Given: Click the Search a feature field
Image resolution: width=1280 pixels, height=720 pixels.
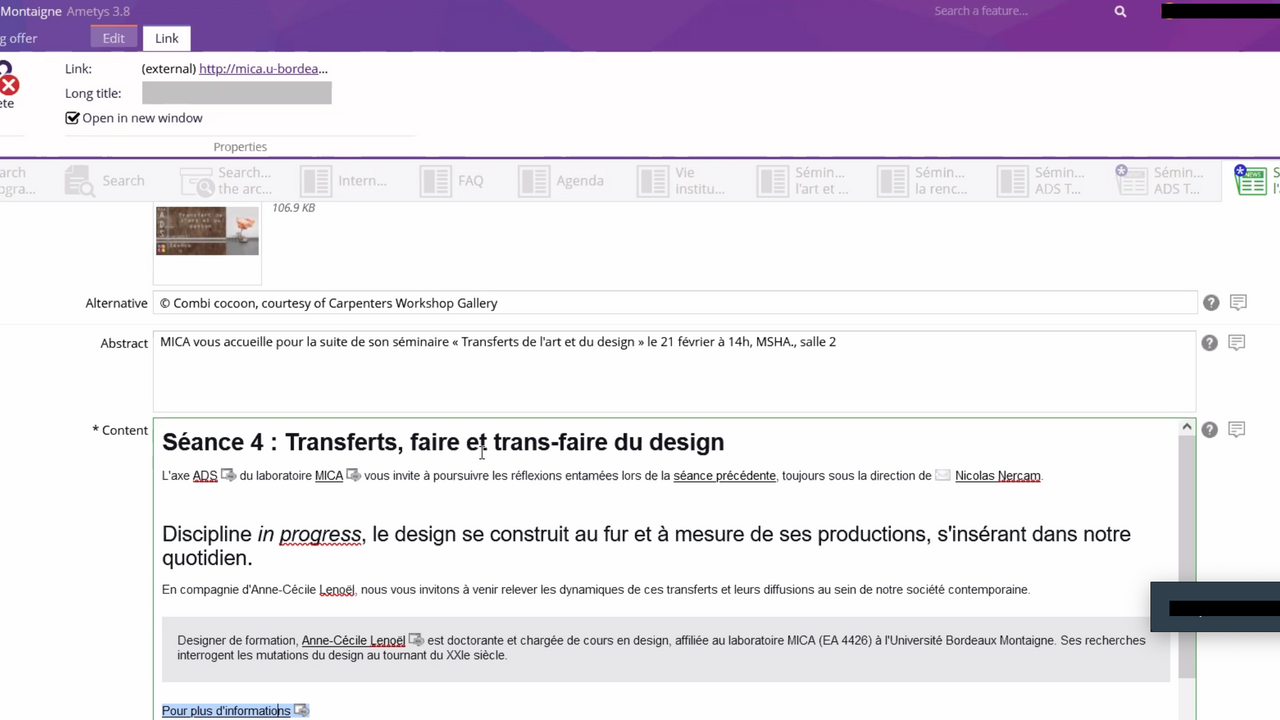Looking at the screenshot, I should (1015, 12).
